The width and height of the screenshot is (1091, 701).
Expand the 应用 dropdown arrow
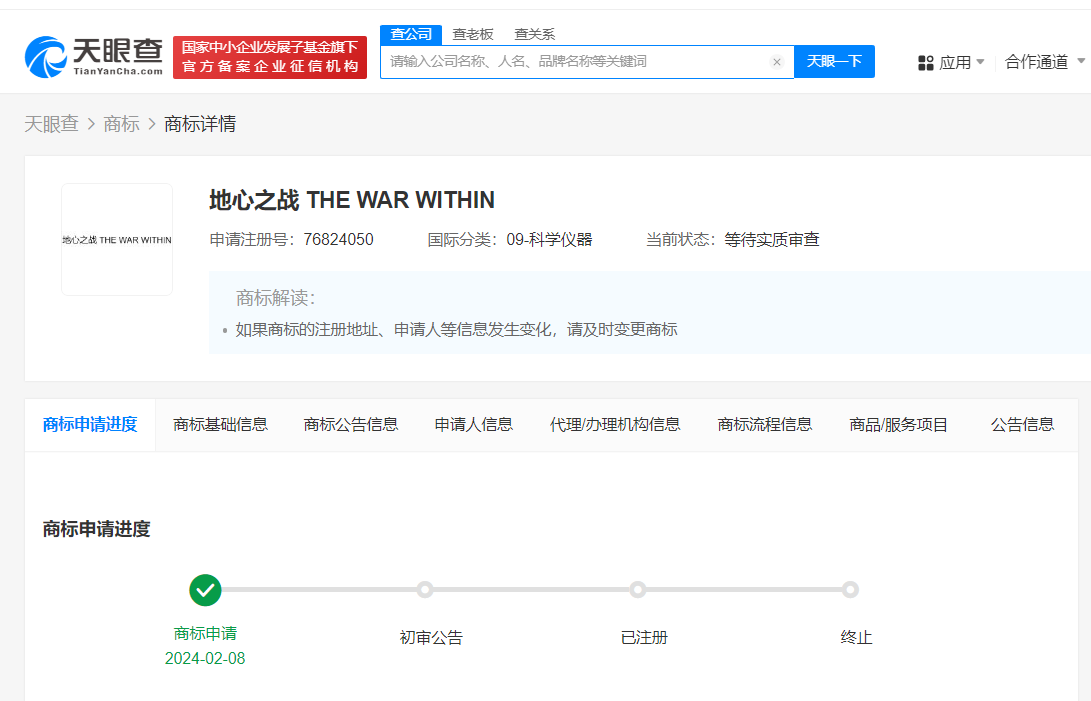coord(981,61)
